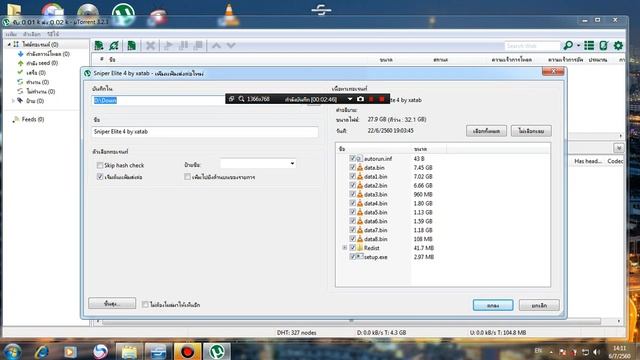Click the OK button in dialog
The image size is (640, 360).
pos(493,305)
